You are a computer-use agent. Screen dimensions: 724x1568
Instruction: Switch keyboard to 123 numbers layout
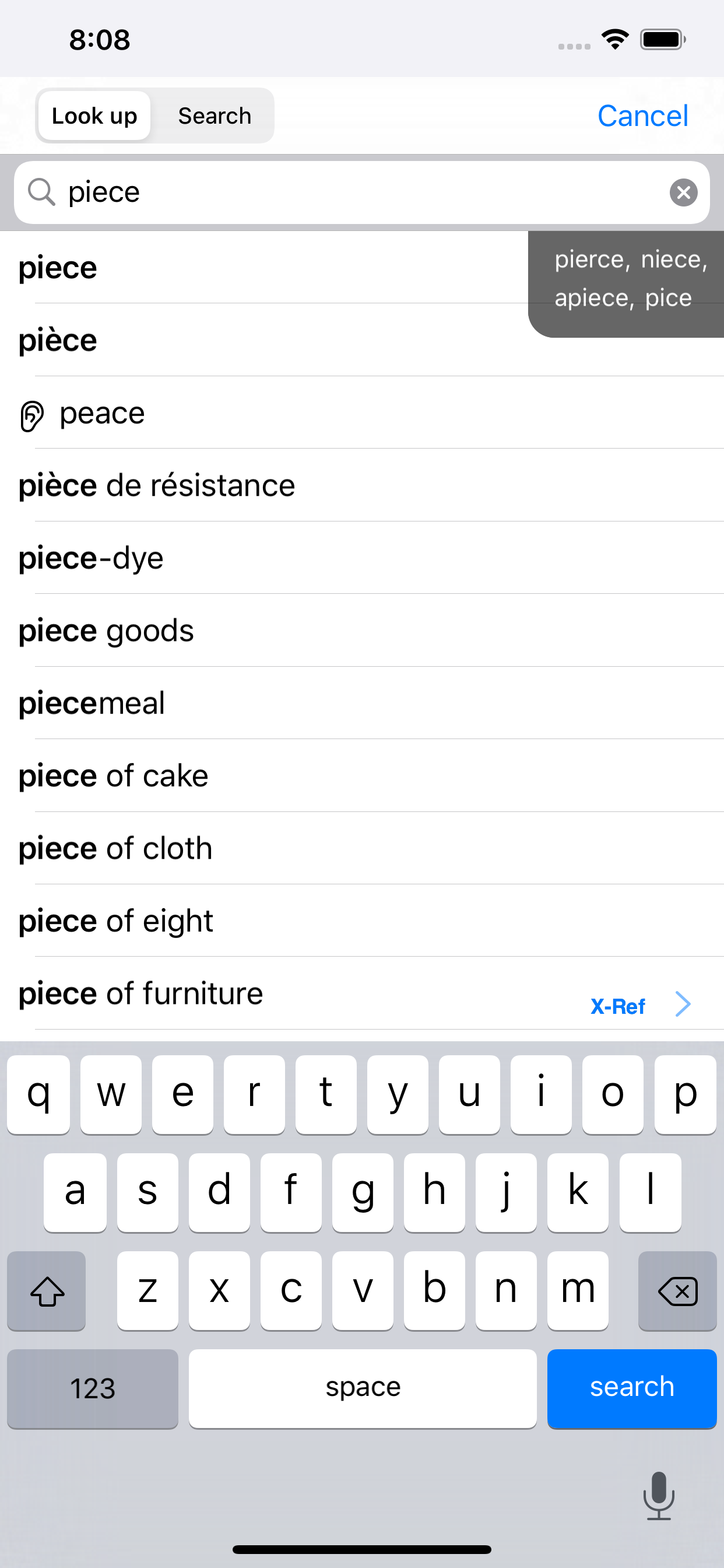click(x=93, y=1388)
